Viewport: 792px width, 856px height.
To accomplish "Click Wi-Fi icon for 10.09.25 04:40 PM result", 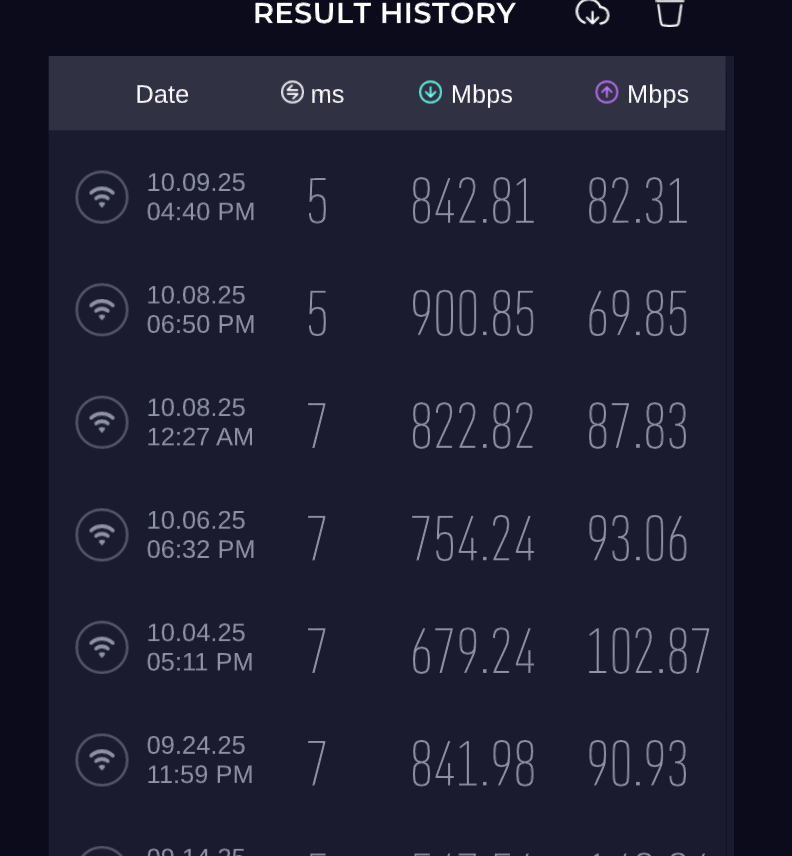I will point(102,197).
